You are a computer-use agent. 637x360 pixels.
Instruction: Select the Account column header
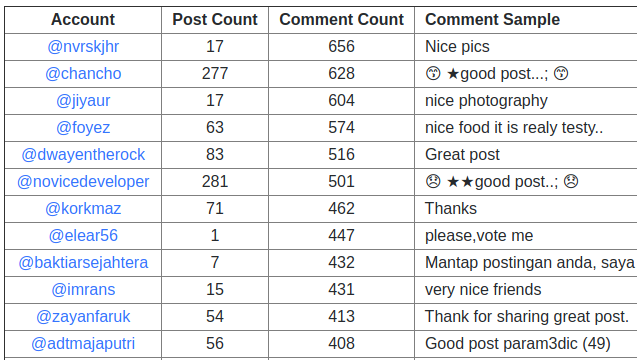[83, 20]
